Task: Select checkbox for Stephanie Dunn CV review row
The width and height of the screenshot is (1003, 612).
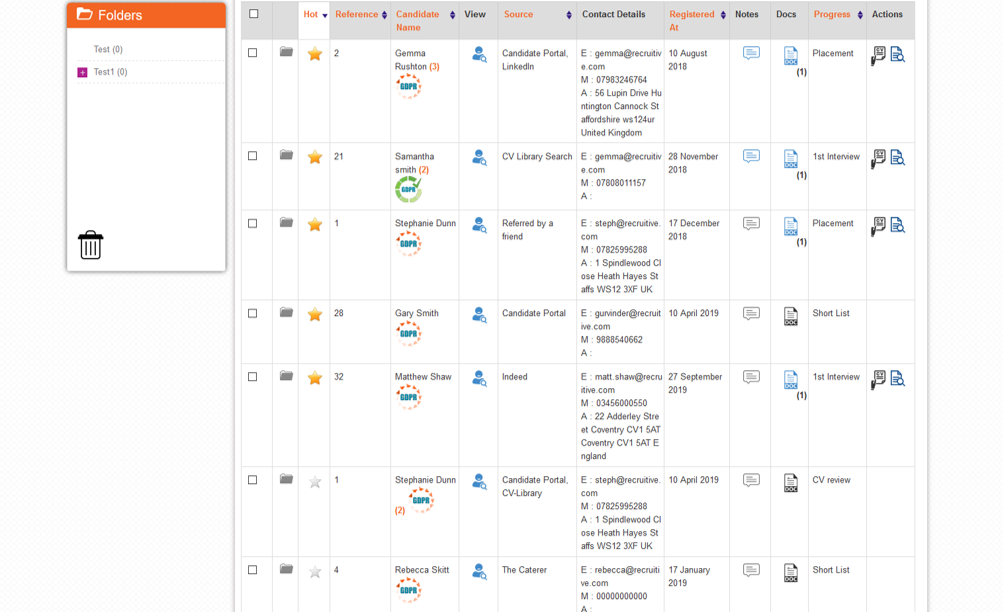Action: tap(253, 480)
